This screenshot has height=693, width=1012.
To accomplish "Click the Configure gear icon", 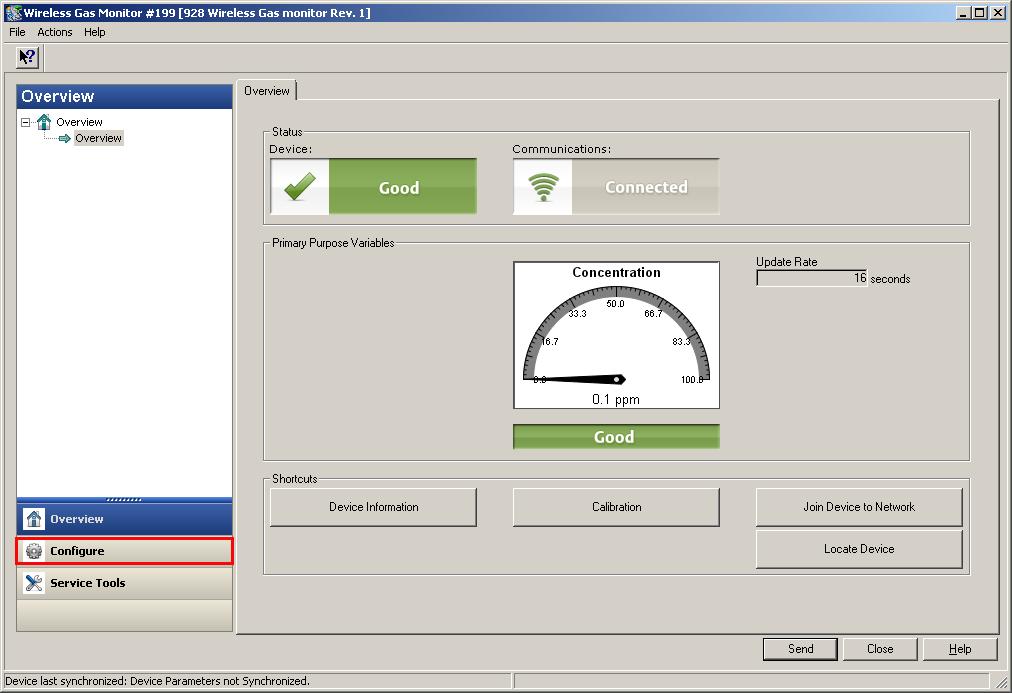I will click(34, 551).
